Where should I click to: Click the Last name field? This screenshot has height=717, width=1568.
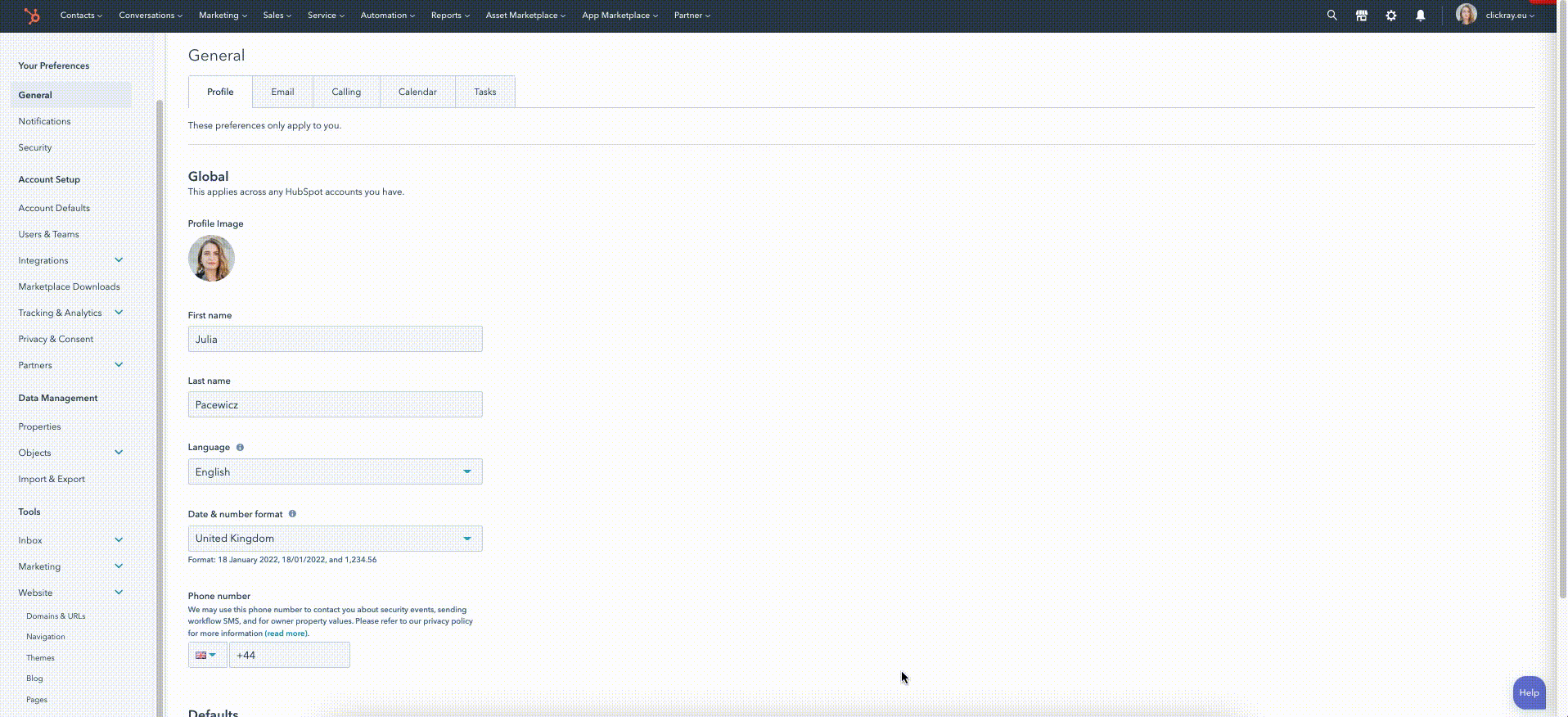(335, 404)
